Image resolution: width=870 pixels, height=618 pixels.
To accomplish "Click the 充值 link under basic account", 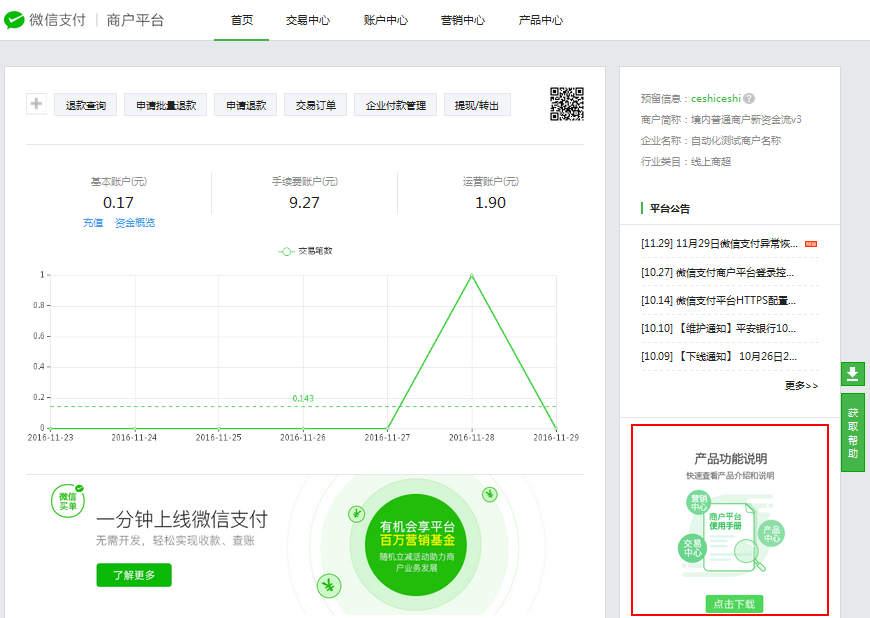I will point(93,223).
